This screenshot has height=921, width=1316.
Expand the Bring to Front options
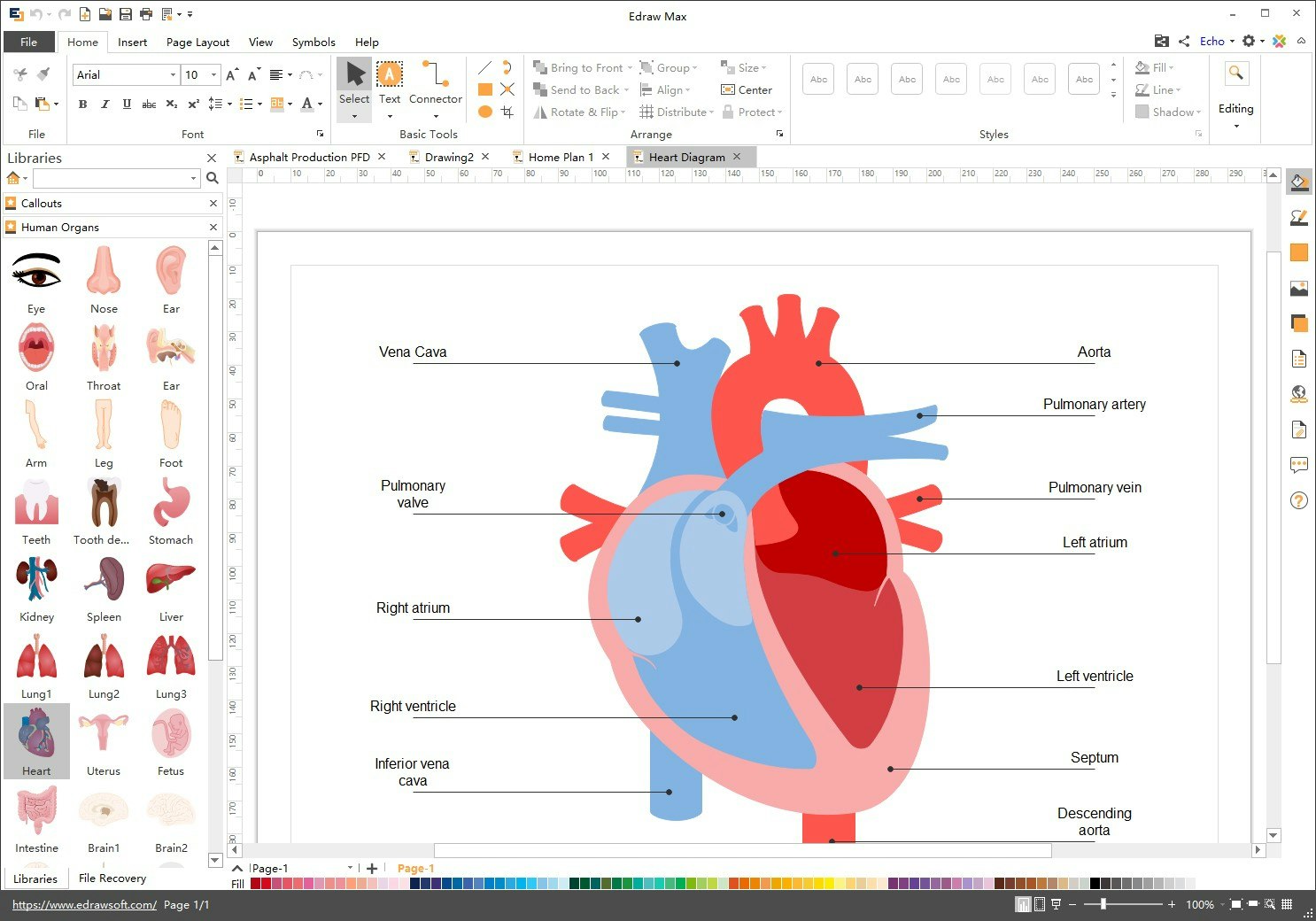[x=630, y=68]
